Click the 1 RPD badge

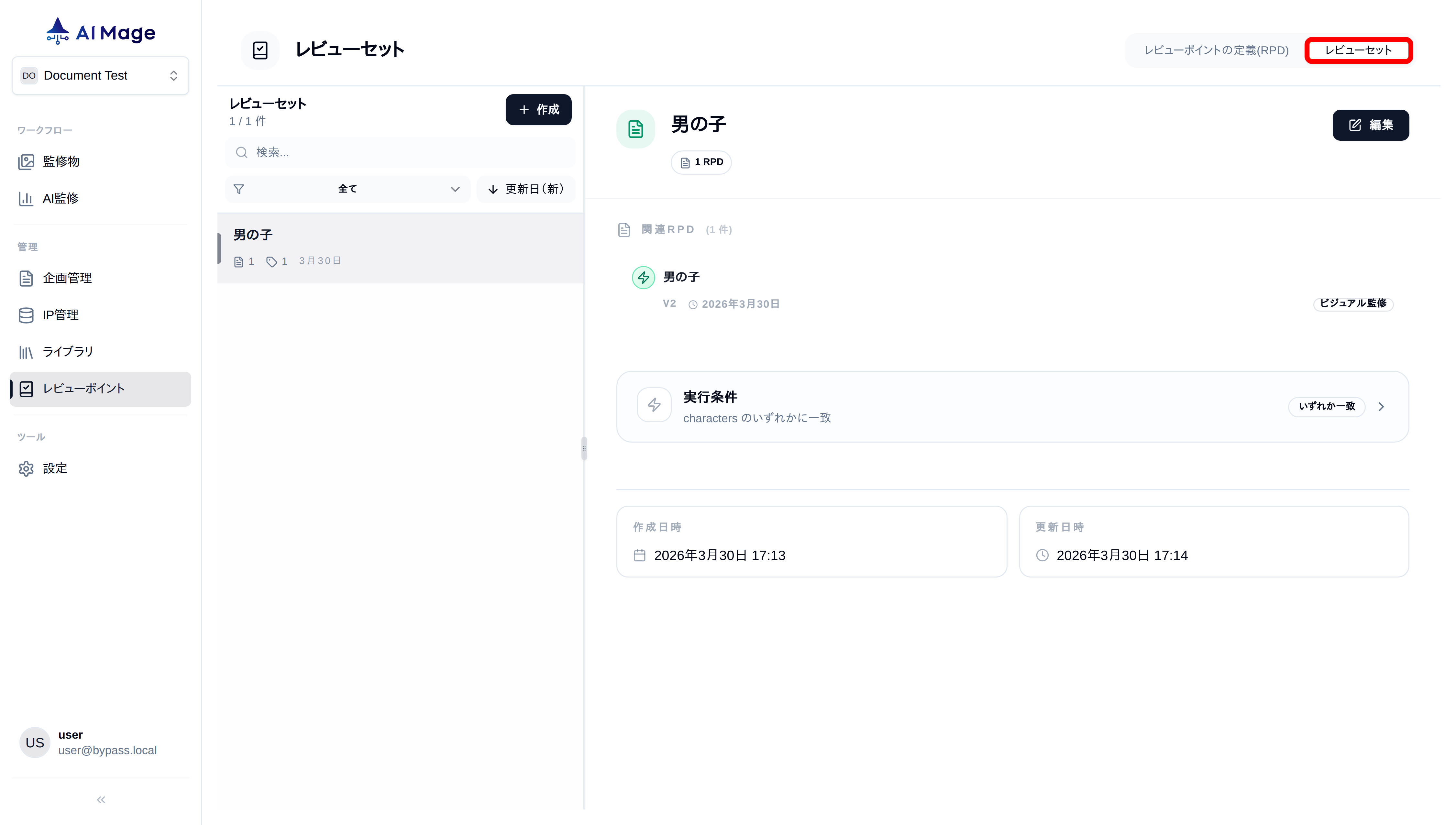(x=701, y=162)
